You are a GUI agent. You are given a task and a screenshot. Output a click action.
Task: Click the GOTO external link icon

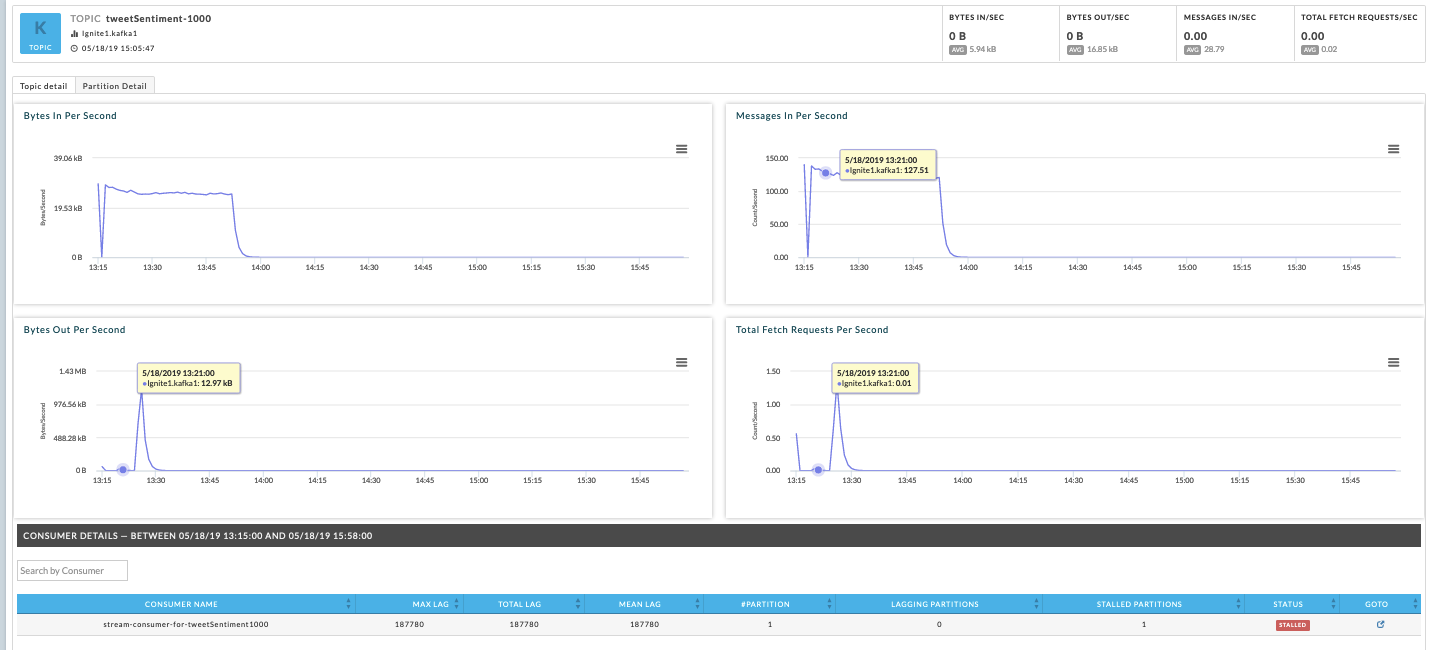[1381, 625]
